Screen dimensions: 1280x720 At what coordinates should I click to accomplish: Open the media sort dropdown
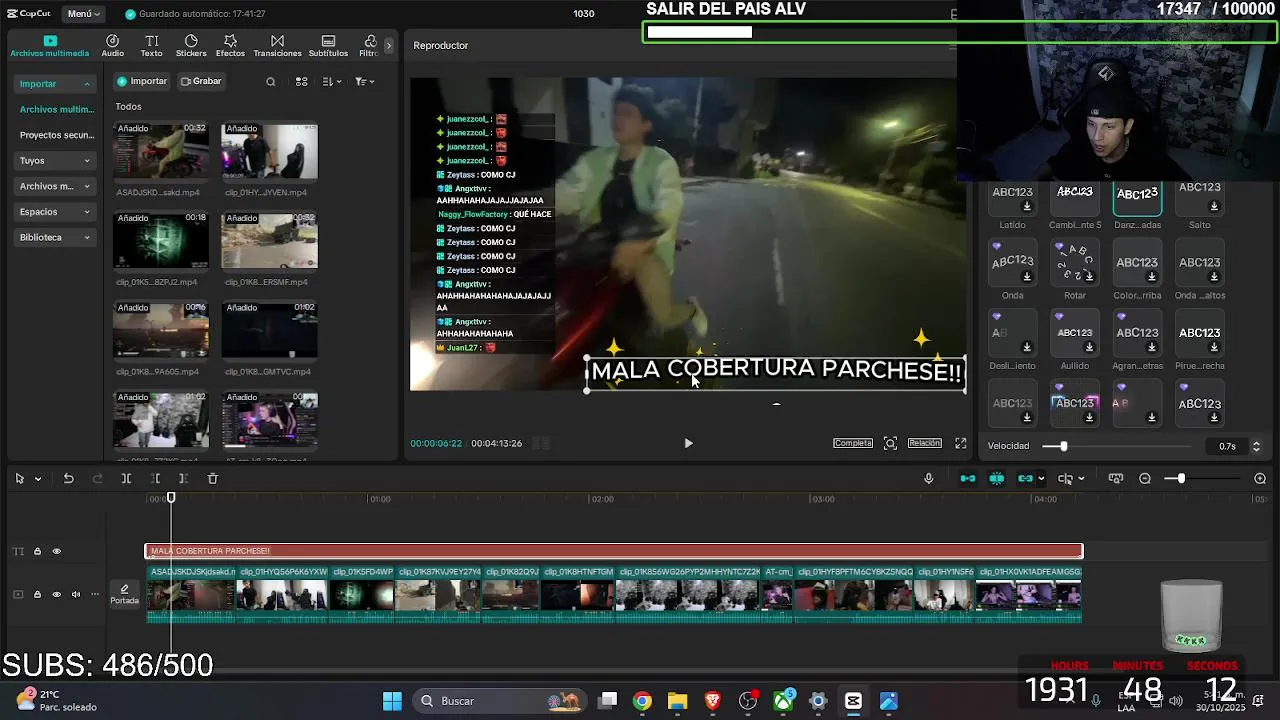[x=332, y=82]
